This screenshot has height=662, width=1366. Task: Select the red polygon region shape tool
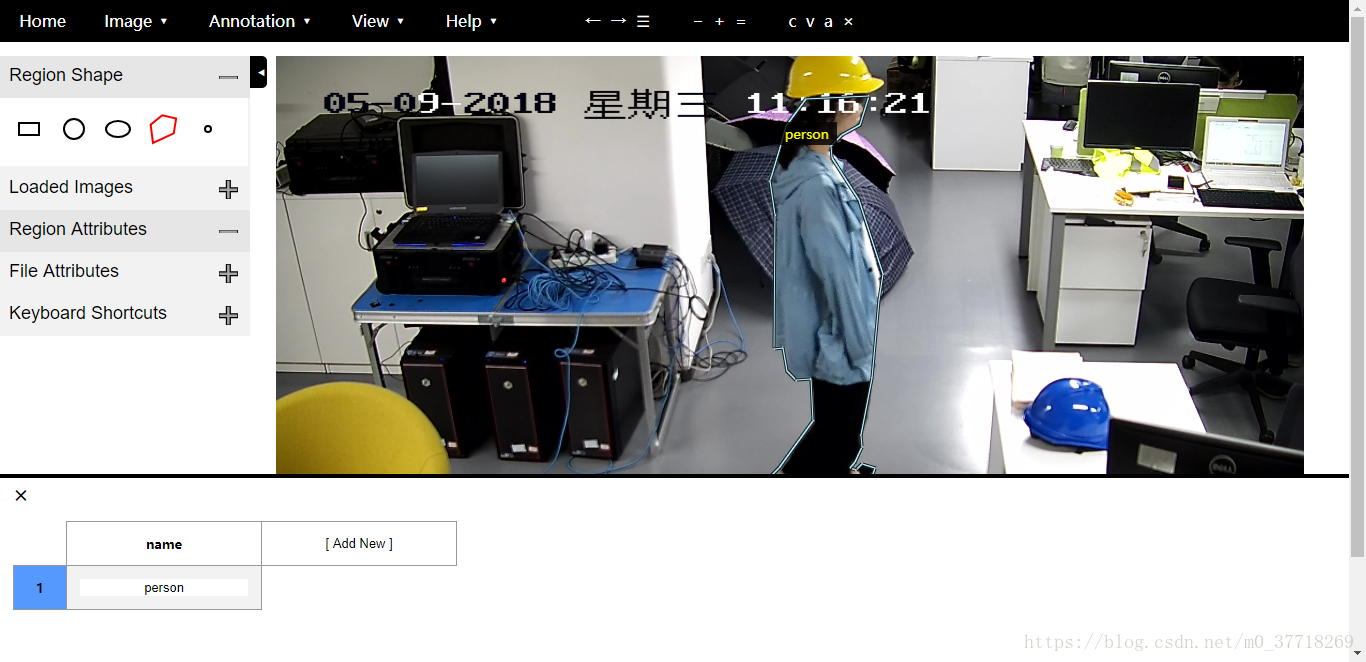pos(163,129)
